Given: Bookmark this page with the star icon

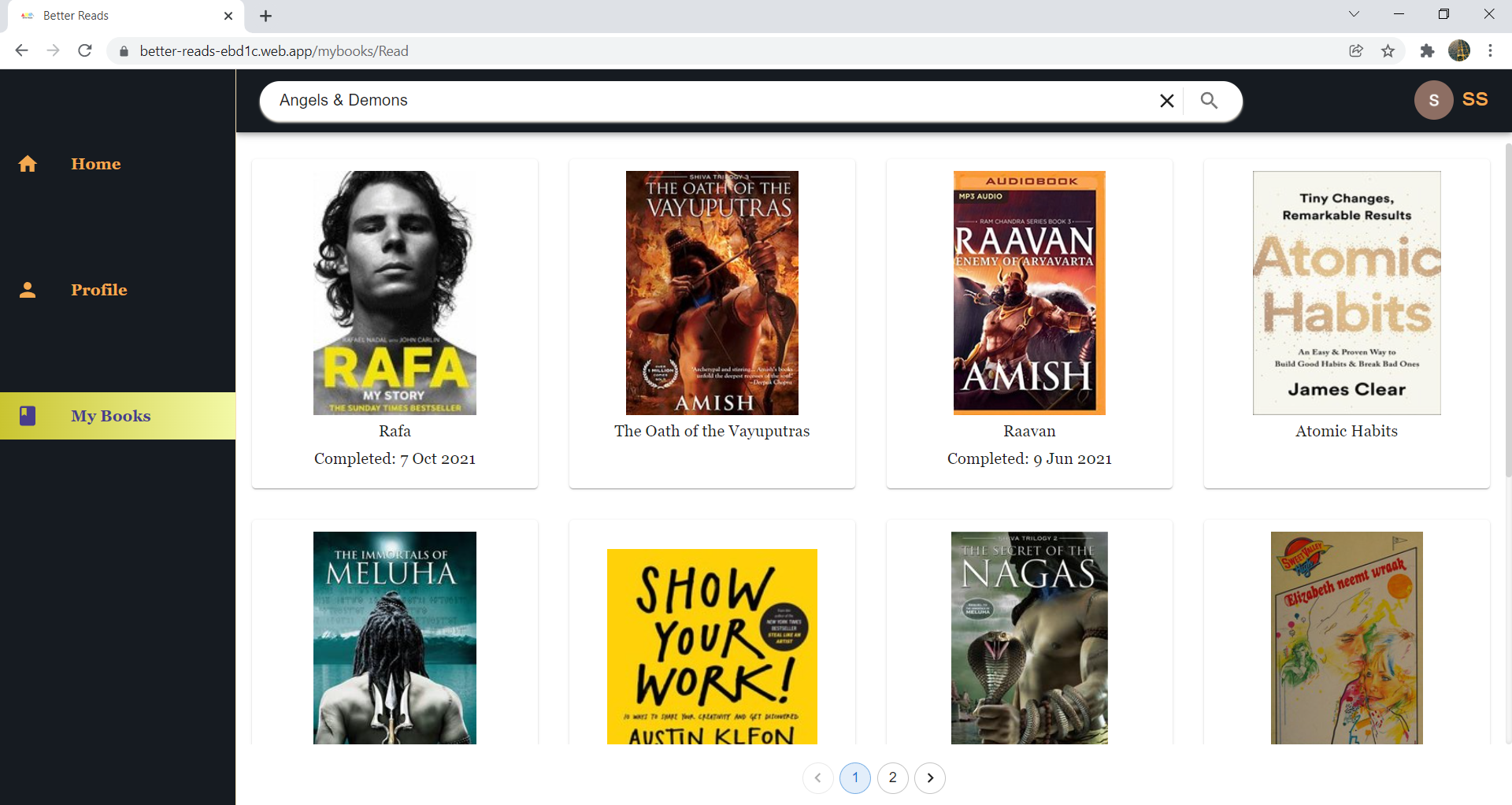Looking at the screenshot, I should pyautogui.click(x=1388, y=50).
